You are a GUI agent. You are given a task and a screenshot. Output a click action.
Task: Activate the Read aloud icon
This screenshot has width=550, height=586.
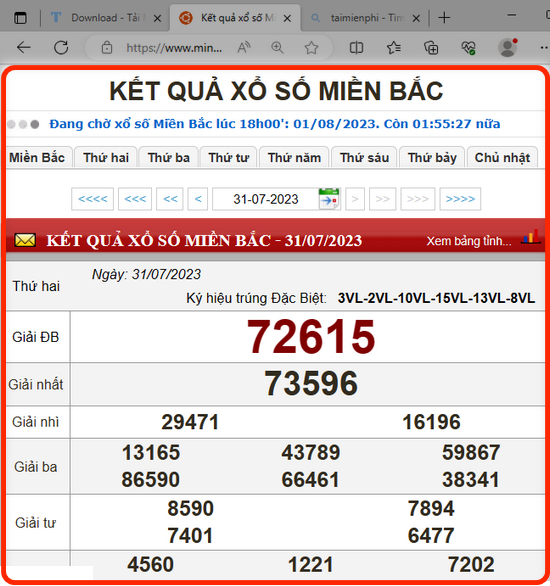244,47
